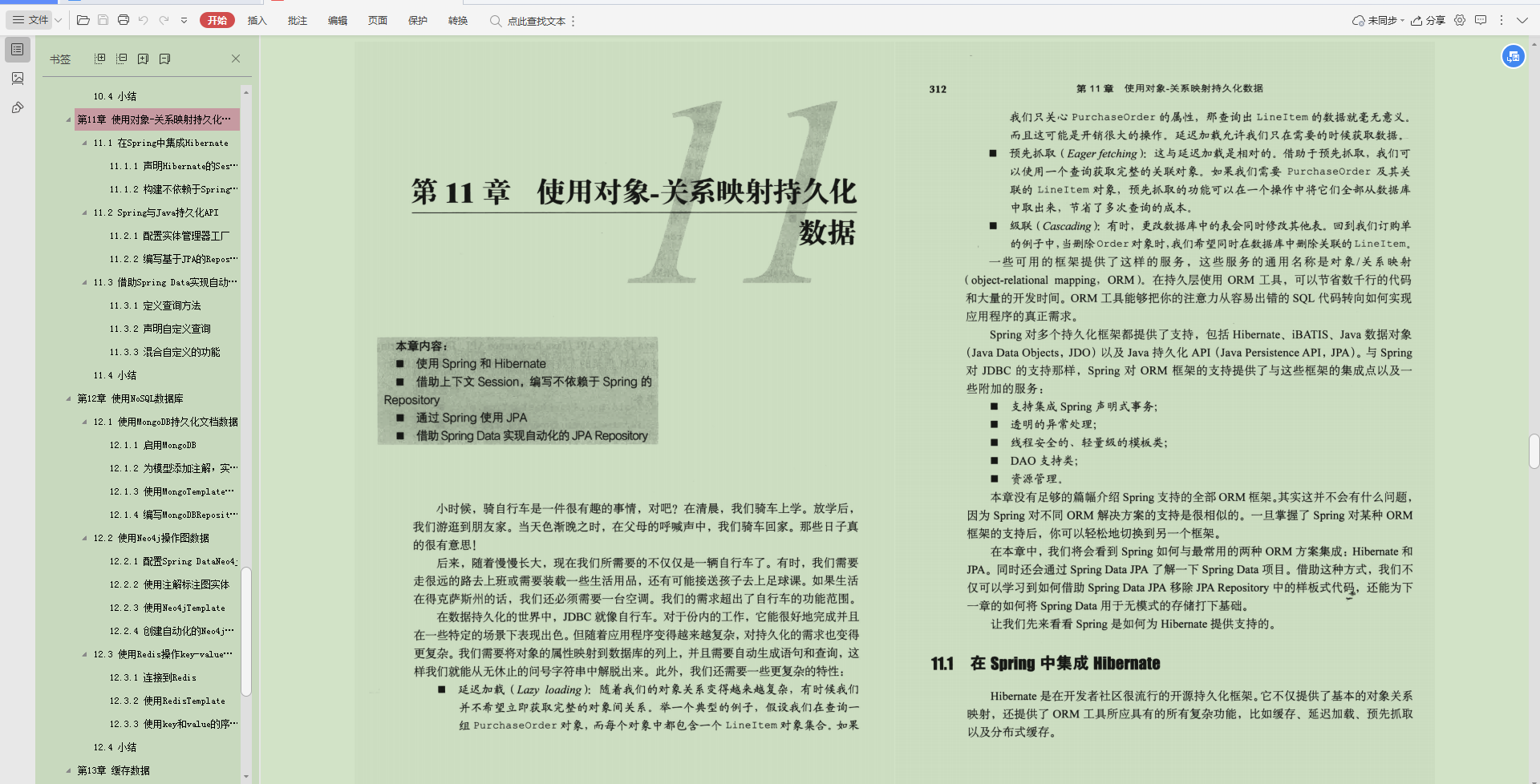The width and height of the screenshot is (1540, 784).
Task: Open the Print dialog icon
Action: point(124,20)
